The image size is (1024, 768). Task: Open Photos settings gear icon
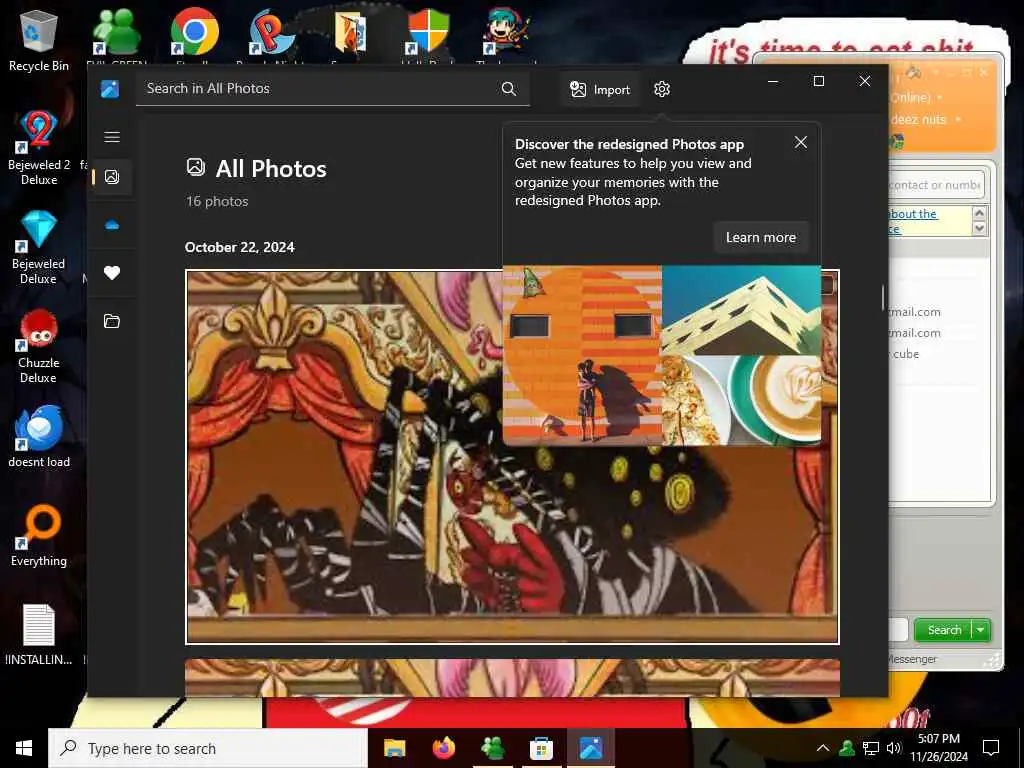tap(662, 89)
